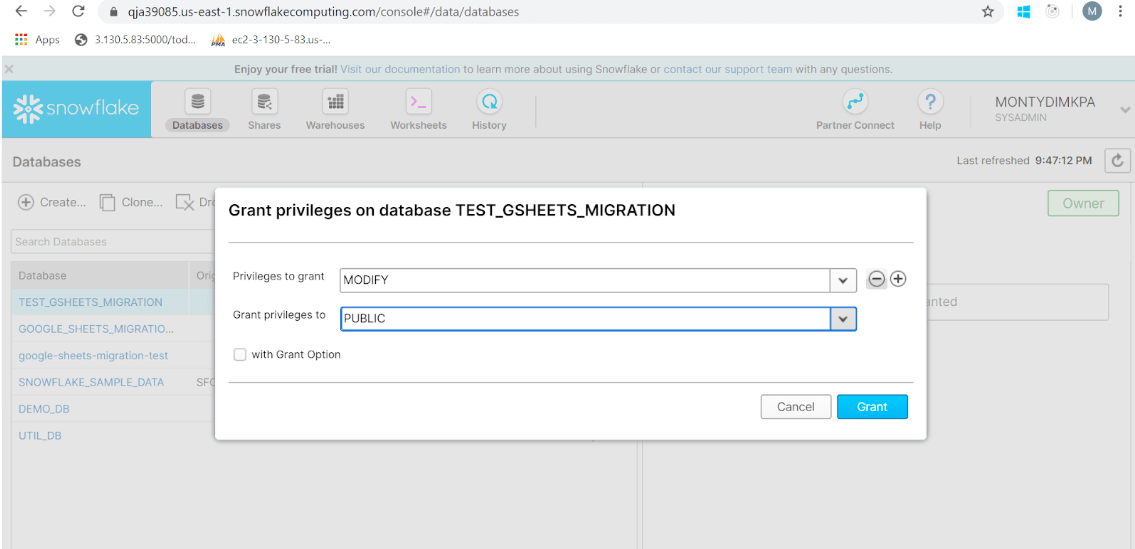Remove privilege with minus icon
The width and height of the screenshot is (1135, 549).
[x=876, y=279]
